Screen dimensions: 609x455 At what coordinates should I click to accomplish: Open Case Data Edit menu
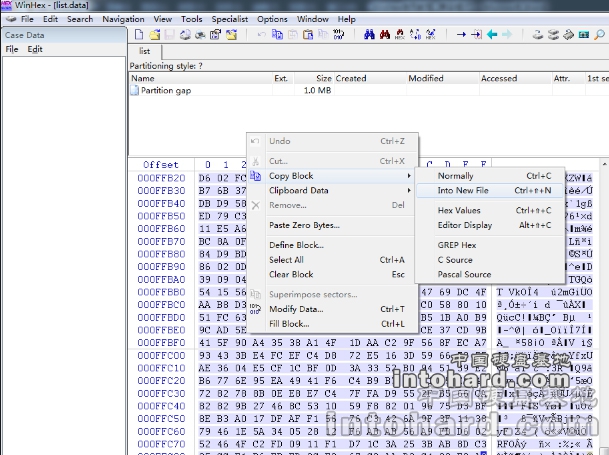35,49
